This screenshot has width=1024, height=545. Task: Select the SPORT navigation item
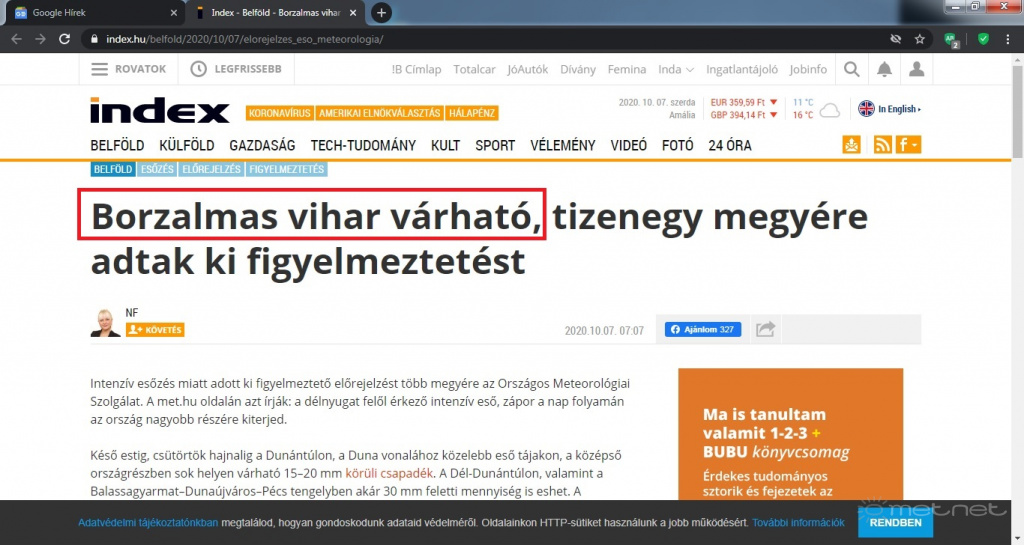point(495,145)
